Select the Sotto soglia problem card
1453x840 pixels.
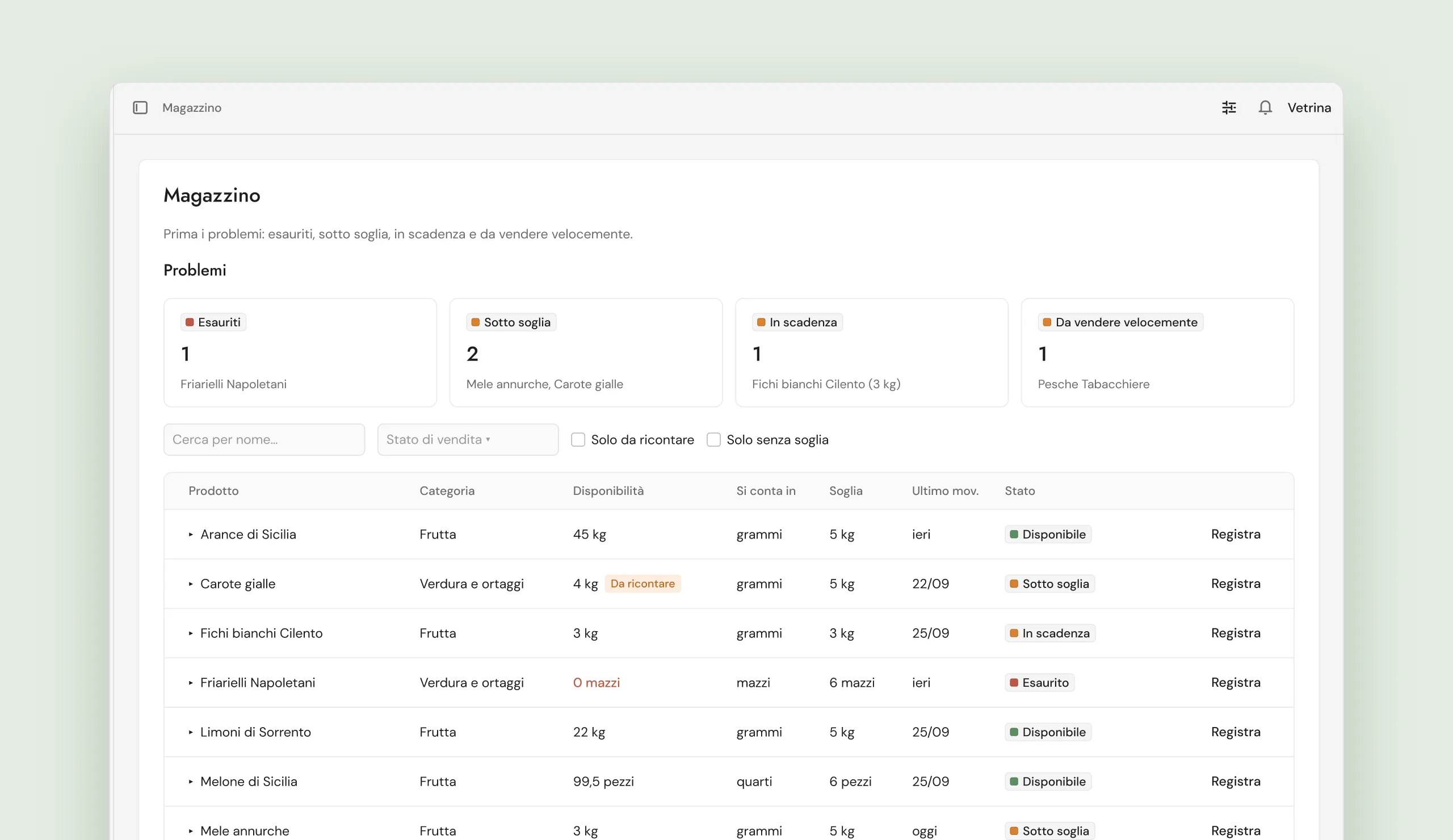586,353
